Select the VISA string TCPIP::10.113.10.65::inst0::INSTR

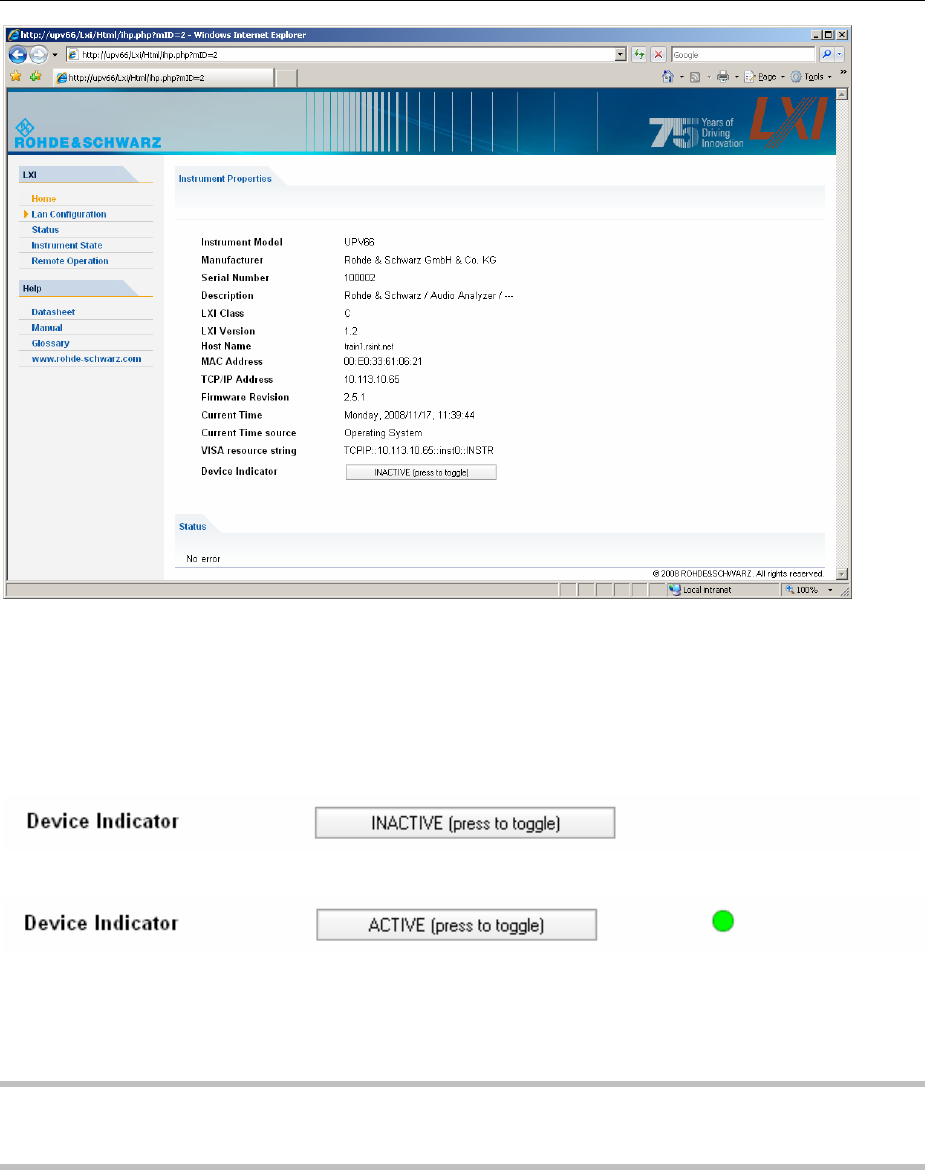pyautogui.click(x=419, y=451)
